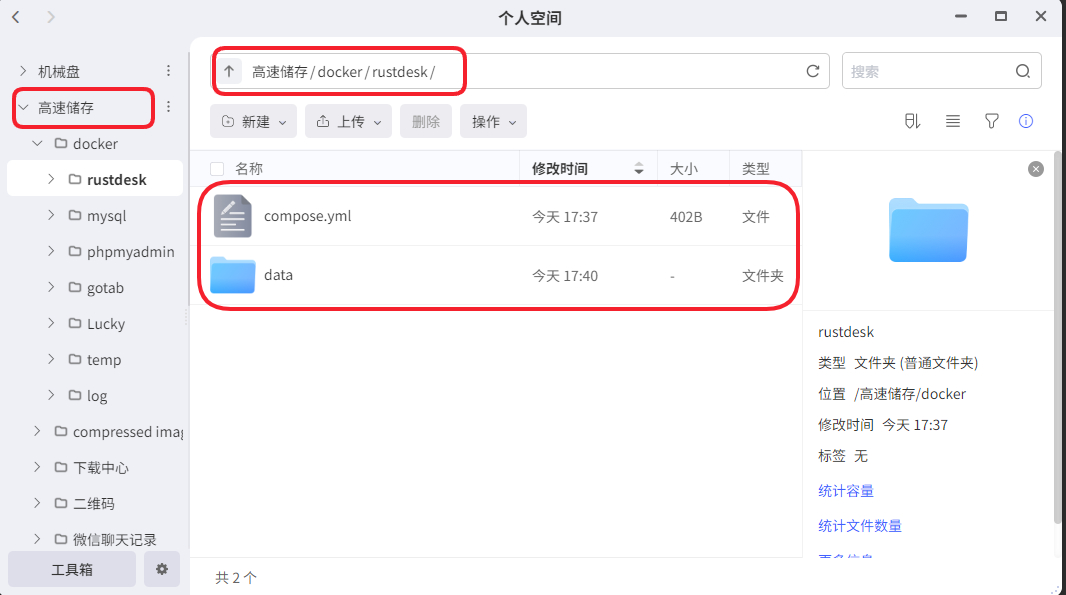Maximize the 个人空间 window
The height and width of the screenshot is (595, 1066).
click(x=1001, y=16)
